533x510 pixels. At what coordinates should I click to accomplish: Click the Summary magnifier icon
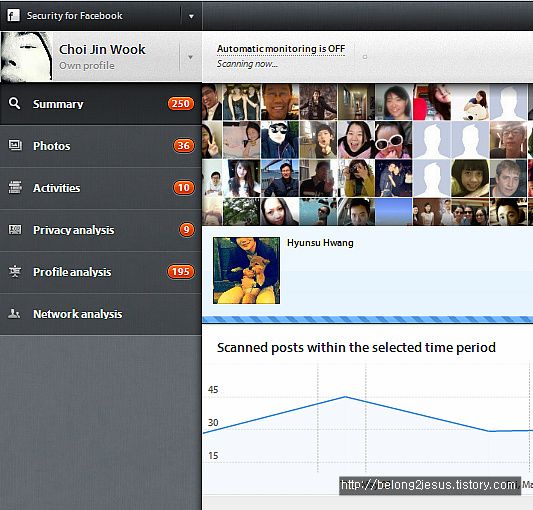14,103
